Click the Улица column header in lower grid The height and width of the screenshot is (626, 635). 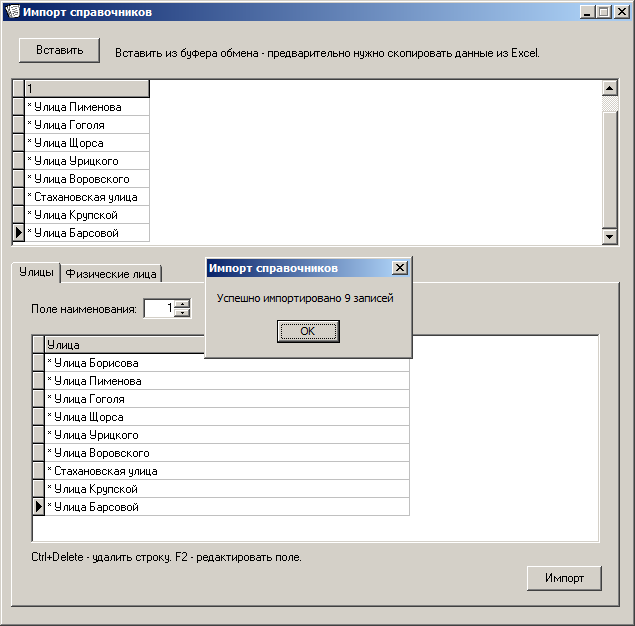(x=226, y=345)
